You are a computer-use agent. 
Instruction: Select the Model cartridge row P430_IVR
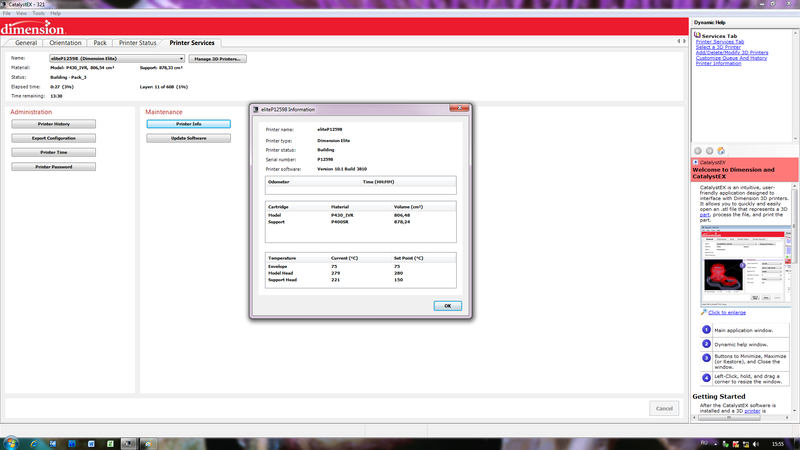(x=360, y=215)
